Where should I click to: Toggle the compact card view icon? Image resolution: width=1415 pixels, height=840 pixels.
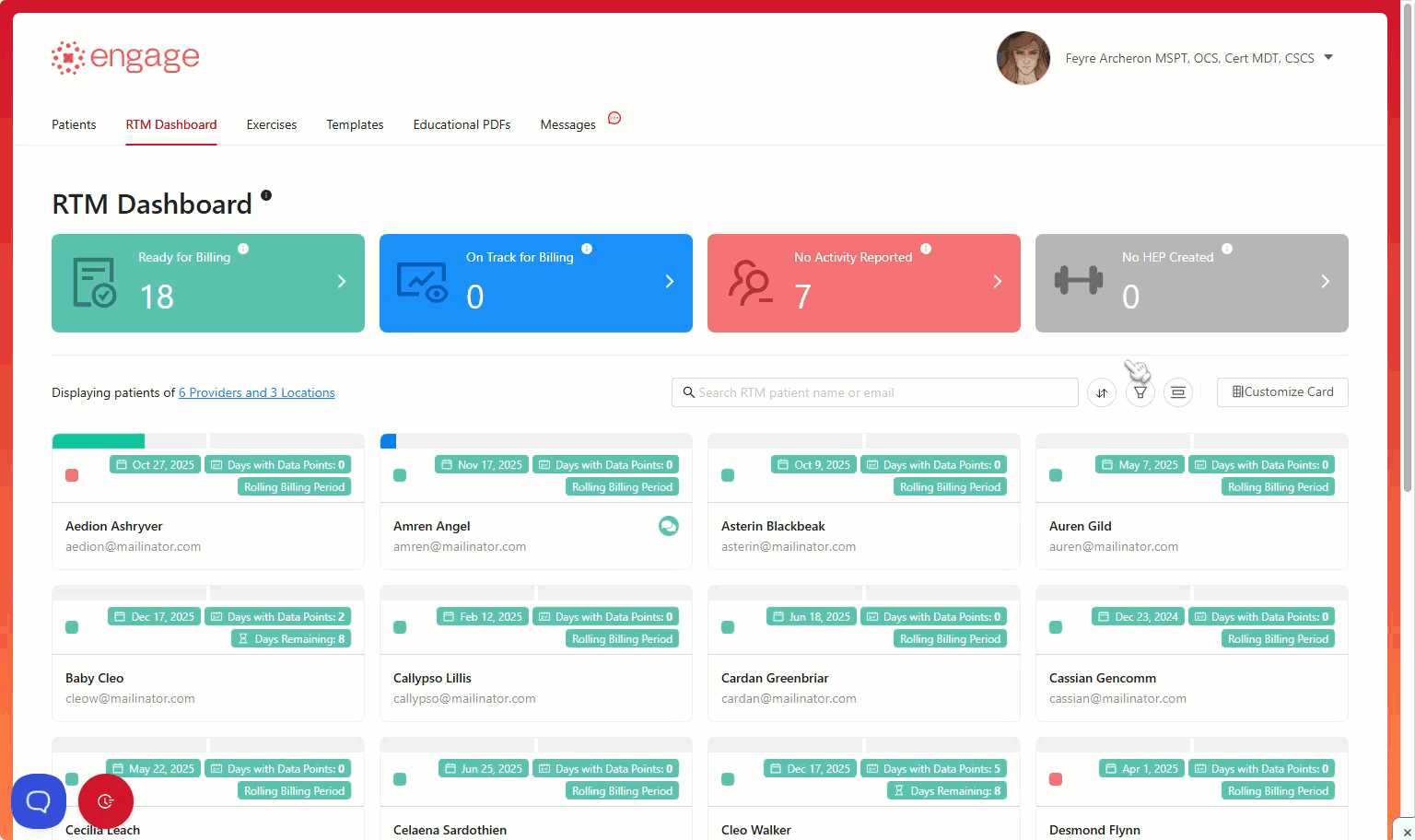pyautogui.click(x=1178, y=392)
